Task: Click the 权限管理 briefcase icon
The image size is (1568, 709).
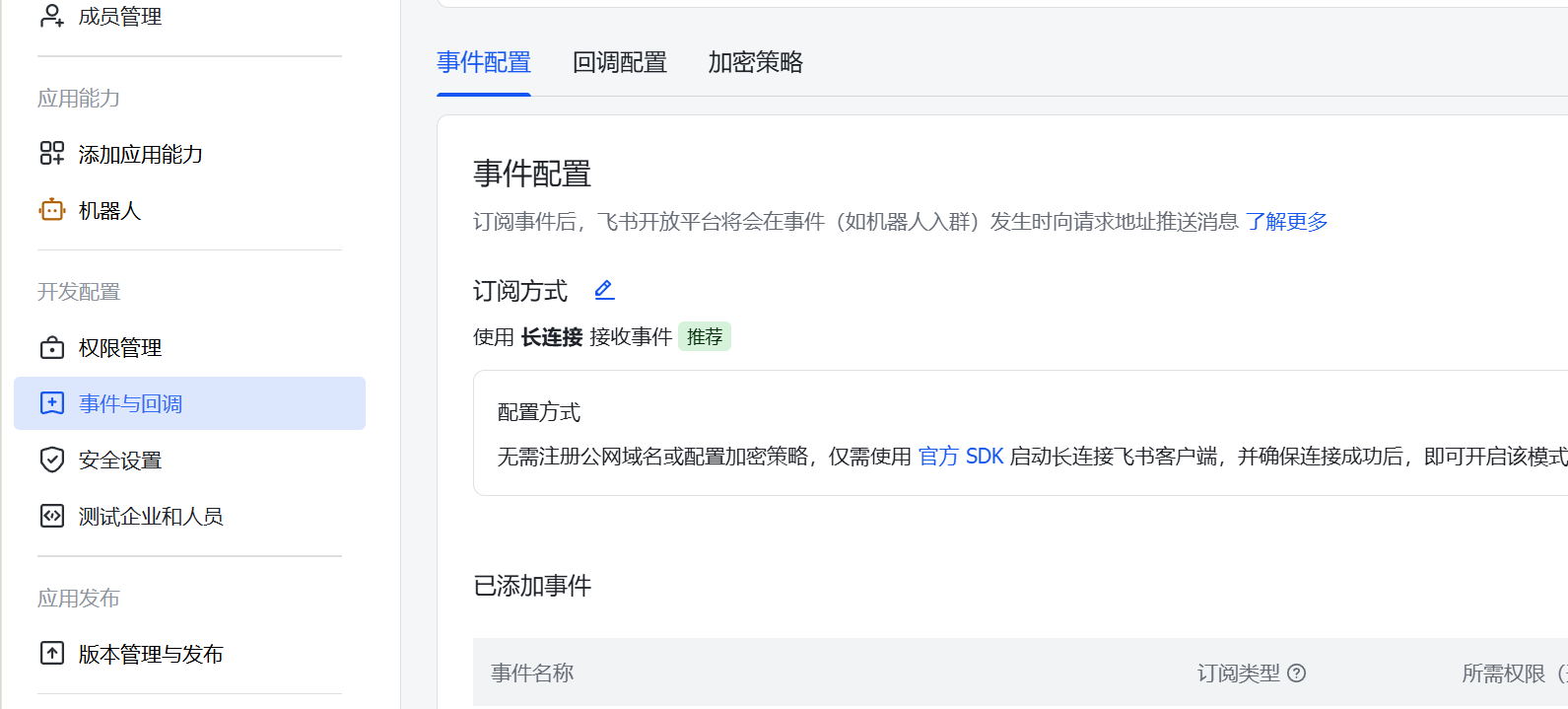Action: [51, 348]
